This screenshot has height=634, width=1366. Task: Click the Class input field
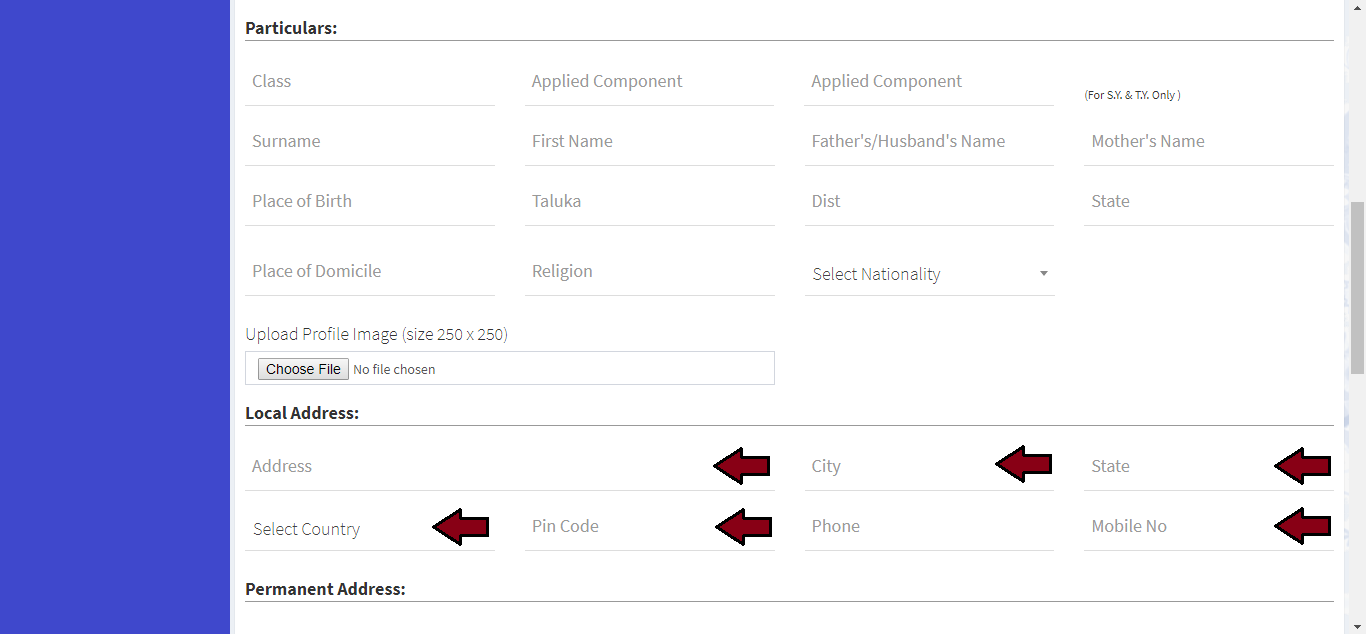click(x=370, y=82)
